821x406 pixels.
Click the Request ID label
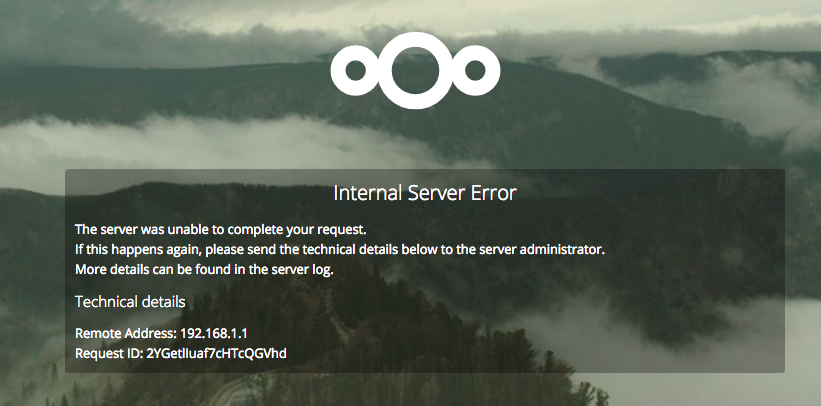[109, 354]
